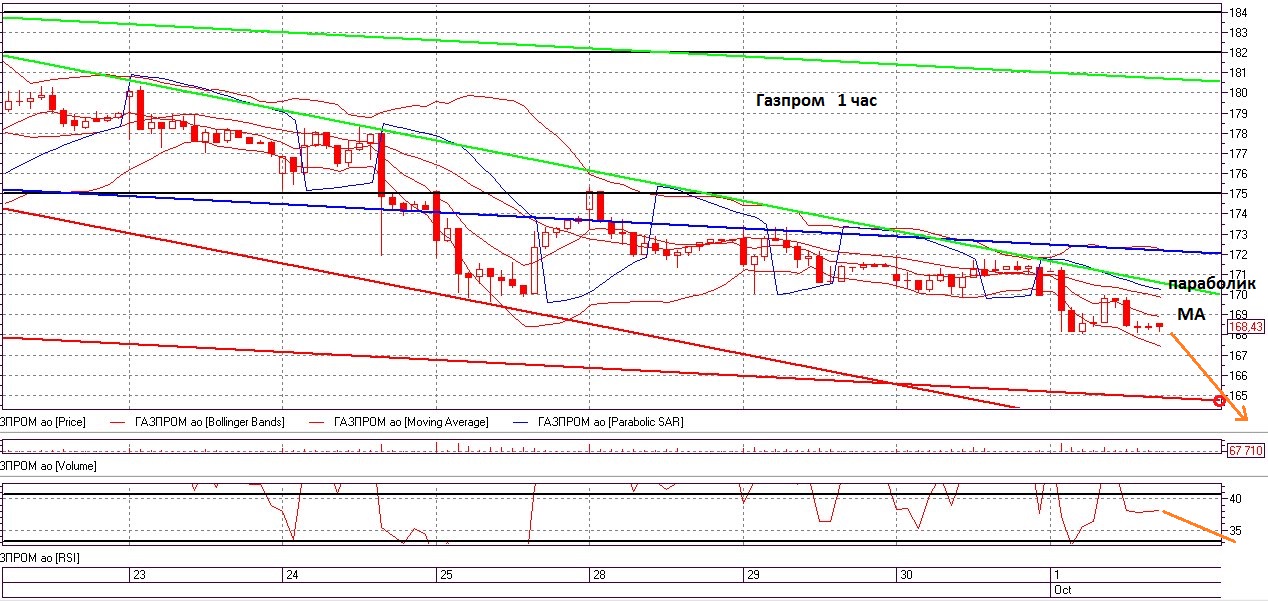Click date label 28 on time axis
This screenshot has height=601, width=1268.
point(599,575)
